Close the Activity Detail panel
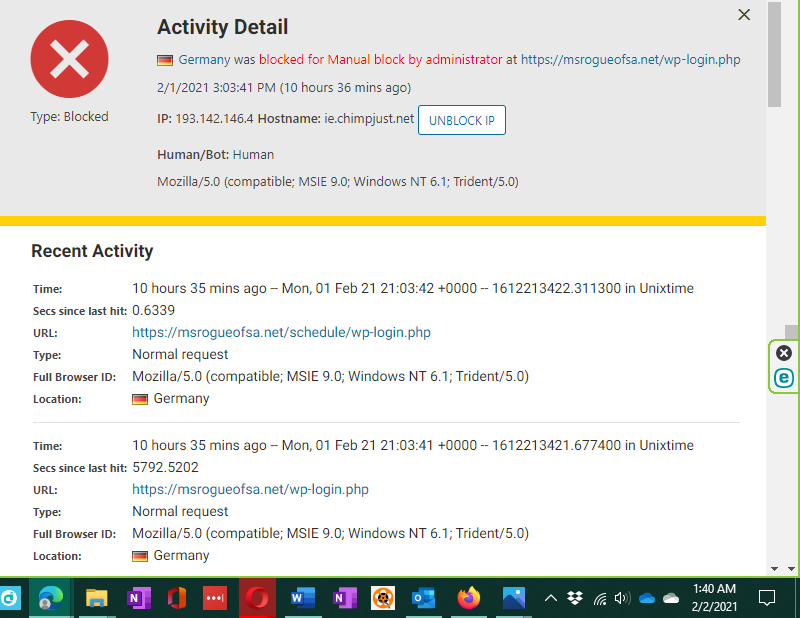This screenshot has width=800, height=618. [x=744, y=15]
